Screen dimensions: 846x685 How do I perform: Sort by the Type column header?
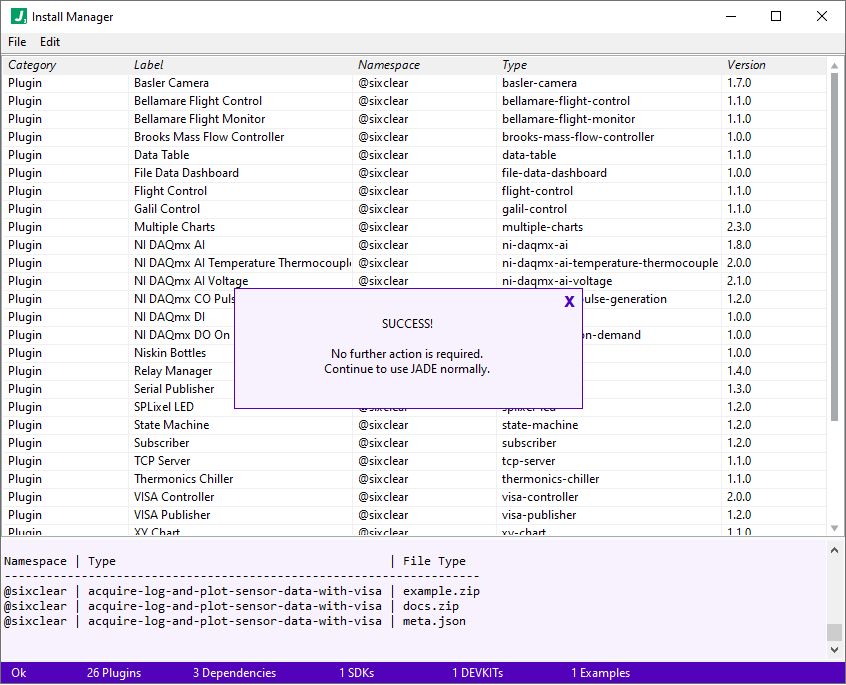tap(514, 65)
